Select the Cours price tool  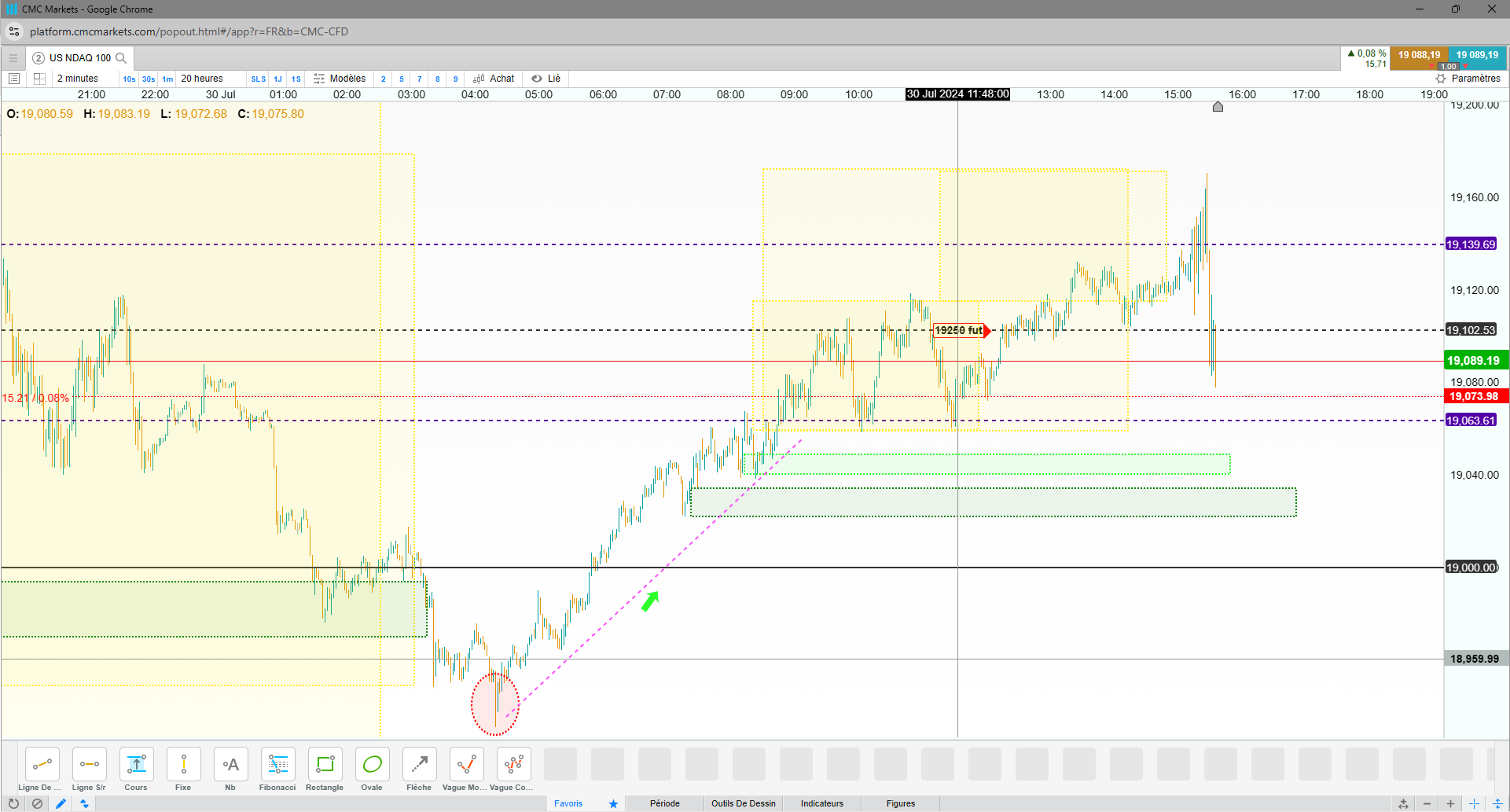point(136,764)
